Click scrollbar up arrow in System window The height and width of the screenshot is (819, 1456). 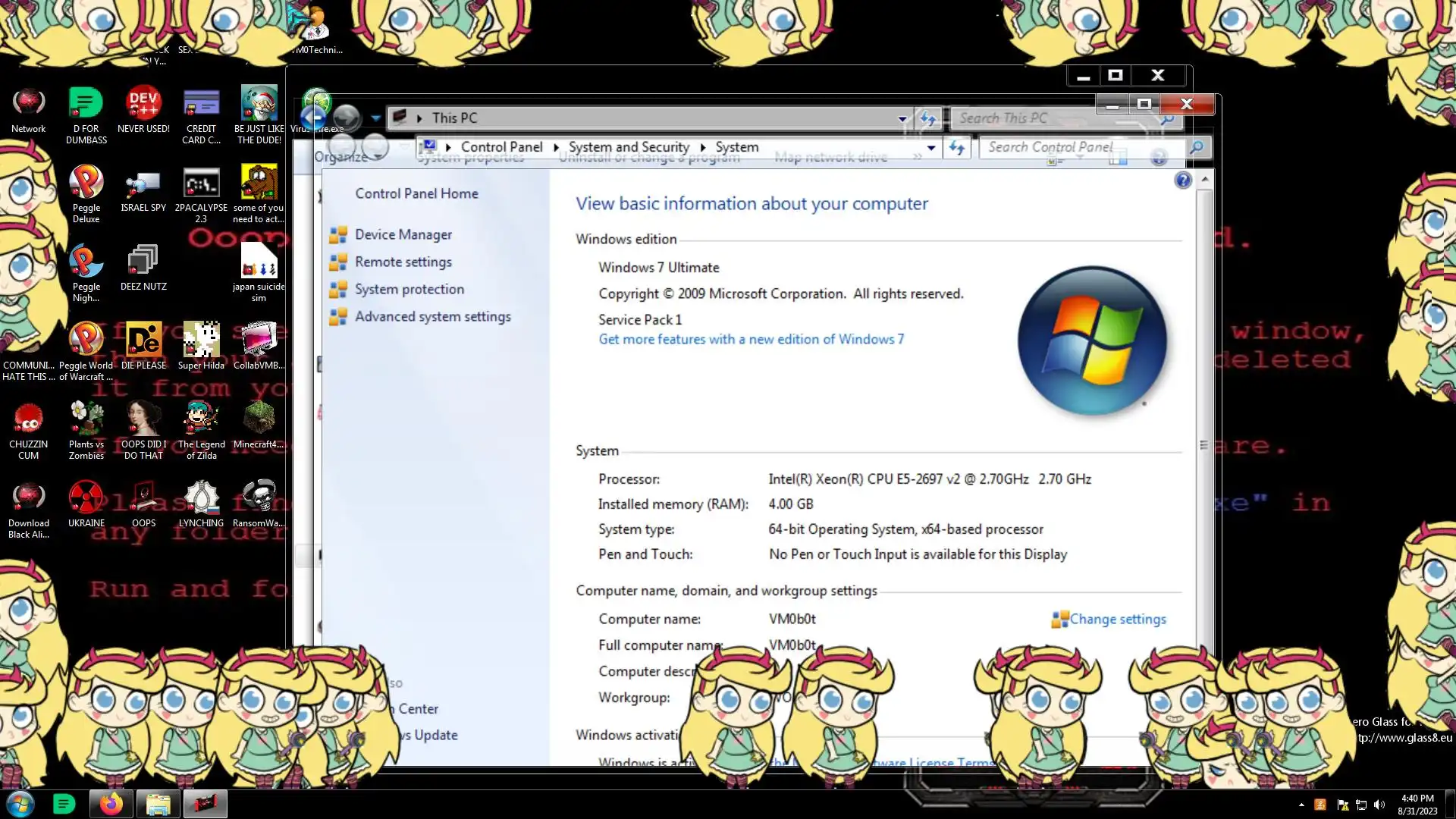point(1204,180)
